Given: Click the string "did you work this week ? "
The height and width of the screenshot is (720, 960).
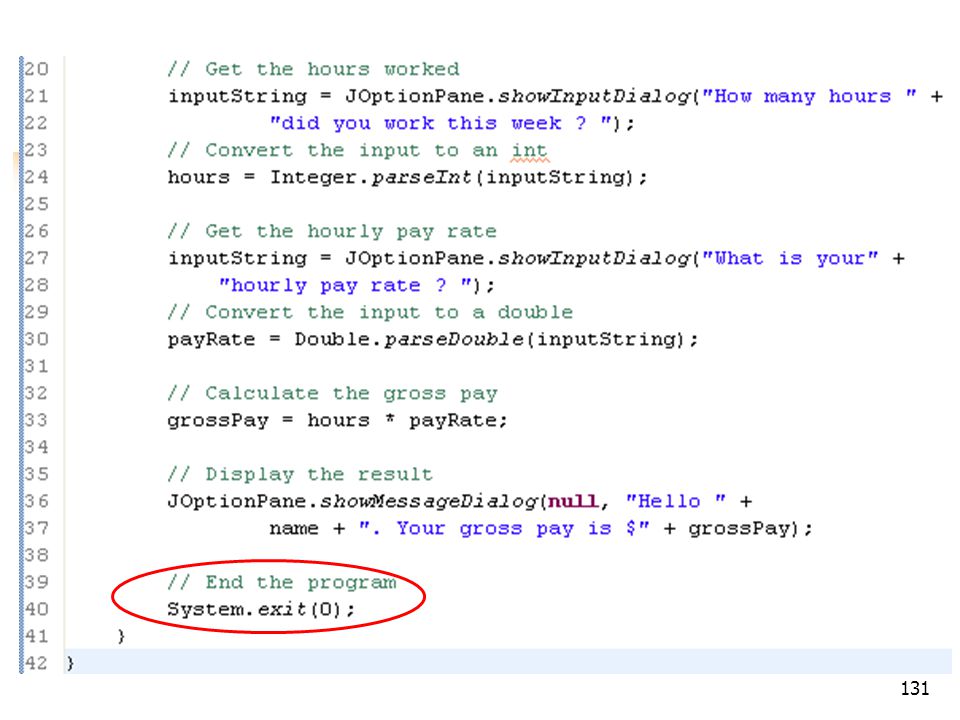Looking at the screenshot, I should (440, 123).
